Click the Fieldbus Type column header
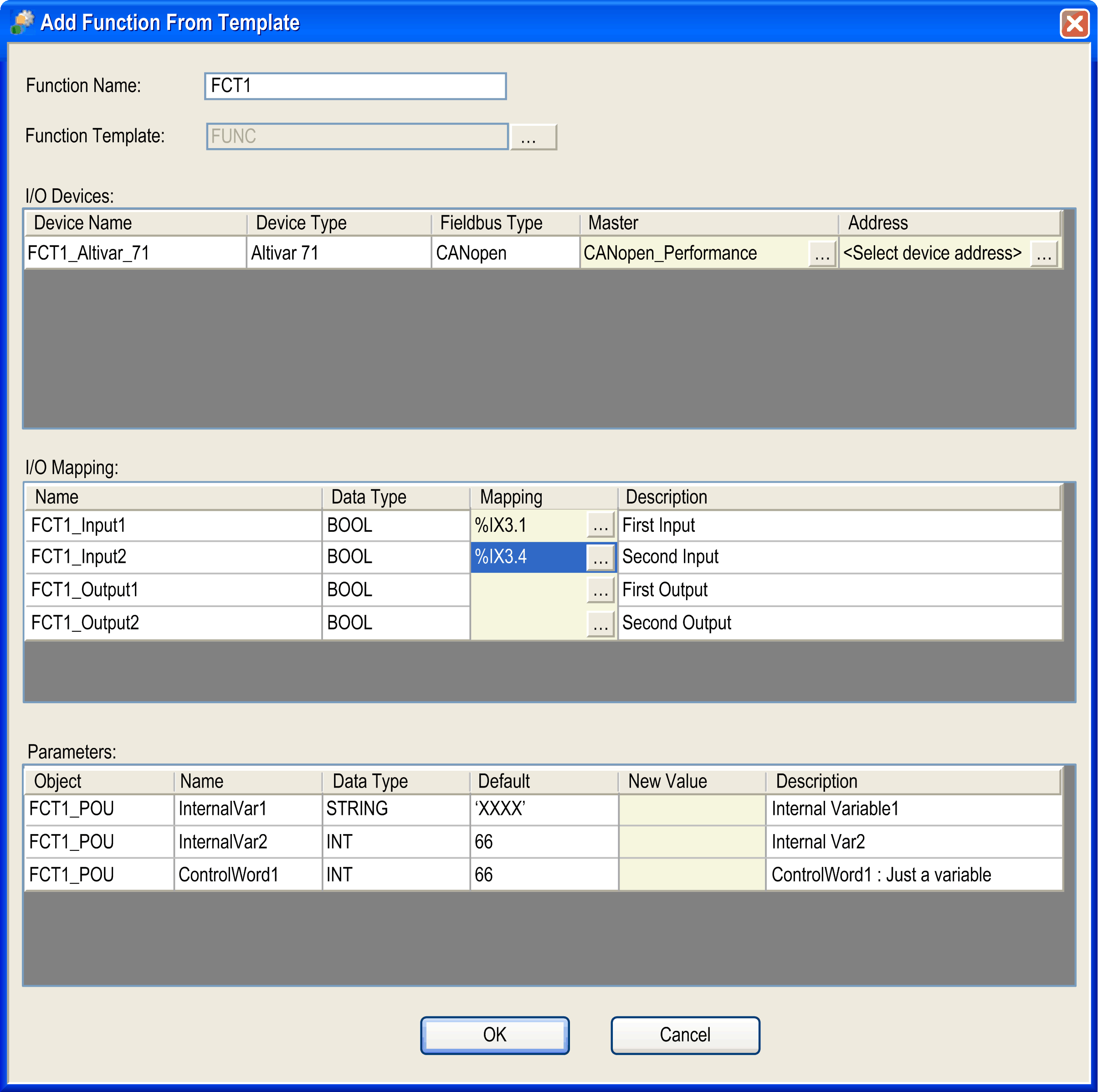 click(x=506, y=223)
